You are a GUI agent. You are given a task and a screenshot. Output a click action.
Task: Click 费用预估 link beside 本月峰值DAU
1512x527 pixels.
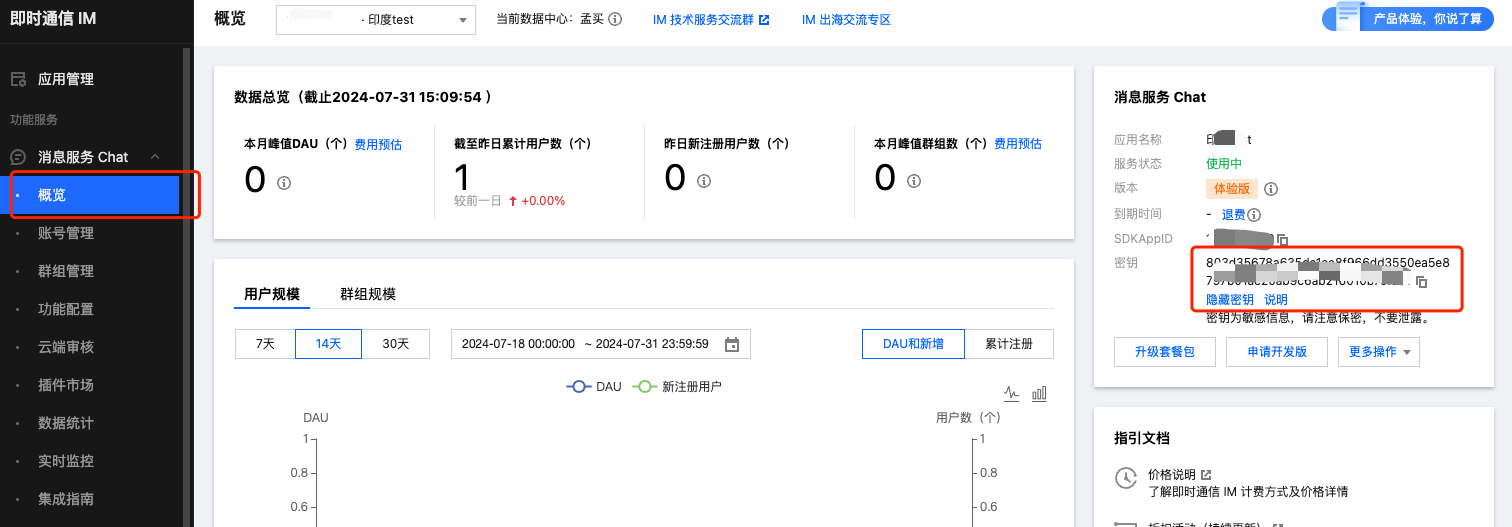(x=378, y=144)
